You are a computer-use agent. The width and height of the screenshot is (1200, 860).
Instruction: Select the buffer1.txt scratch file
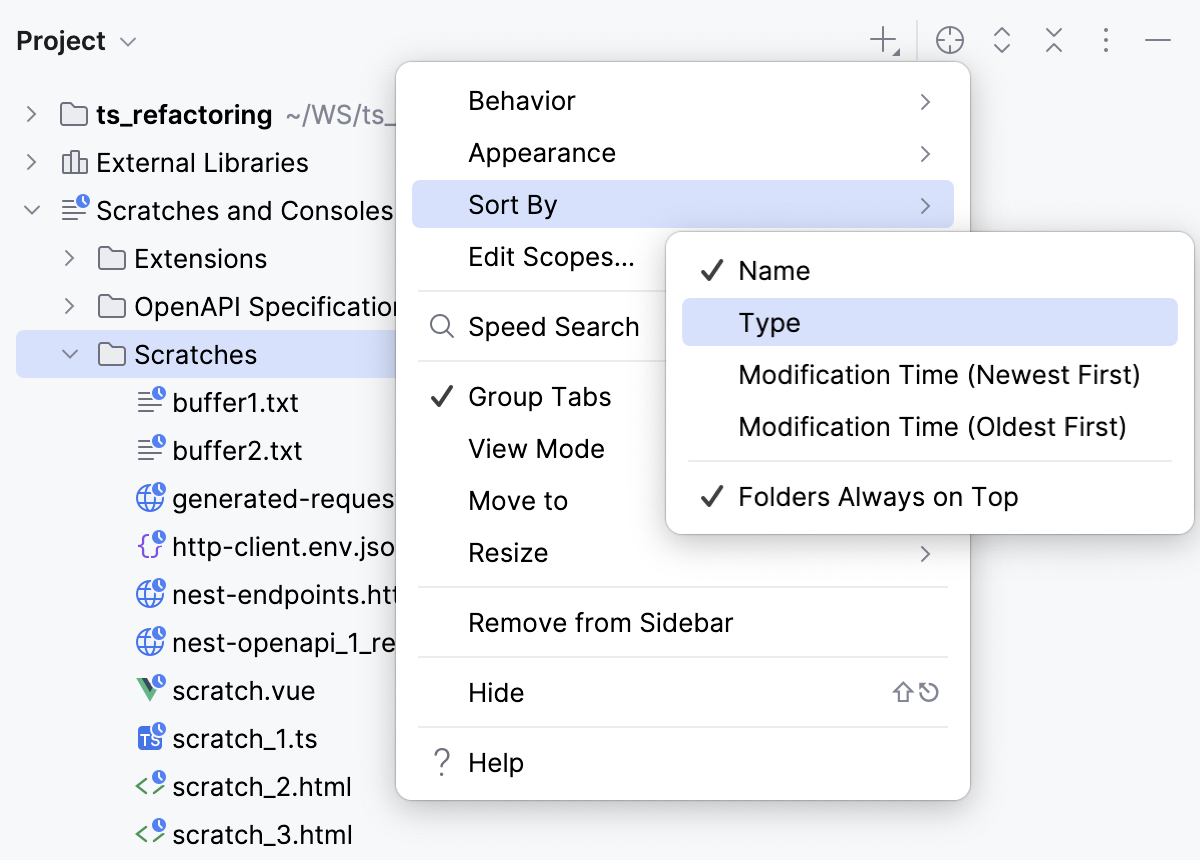(235, 403)
